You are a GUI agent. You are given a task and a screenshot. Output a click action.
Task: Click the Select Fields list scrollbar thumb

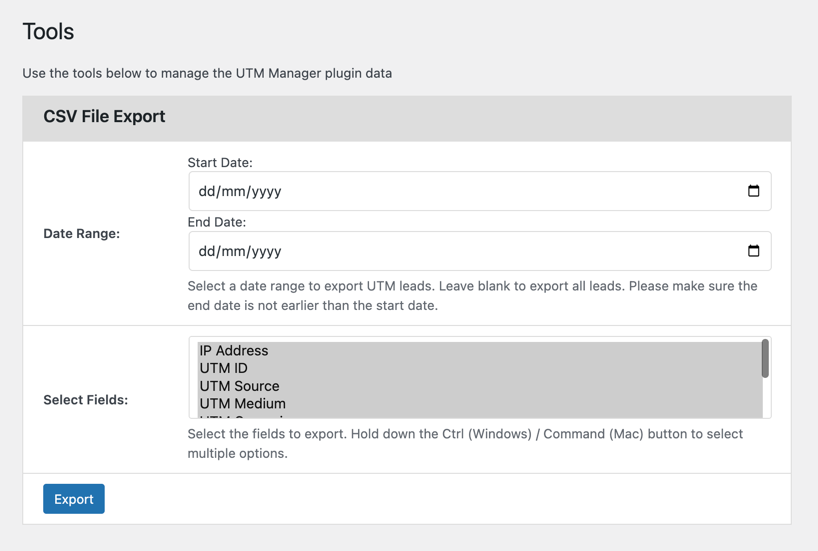pyautogui.click(x=765, y=359)
